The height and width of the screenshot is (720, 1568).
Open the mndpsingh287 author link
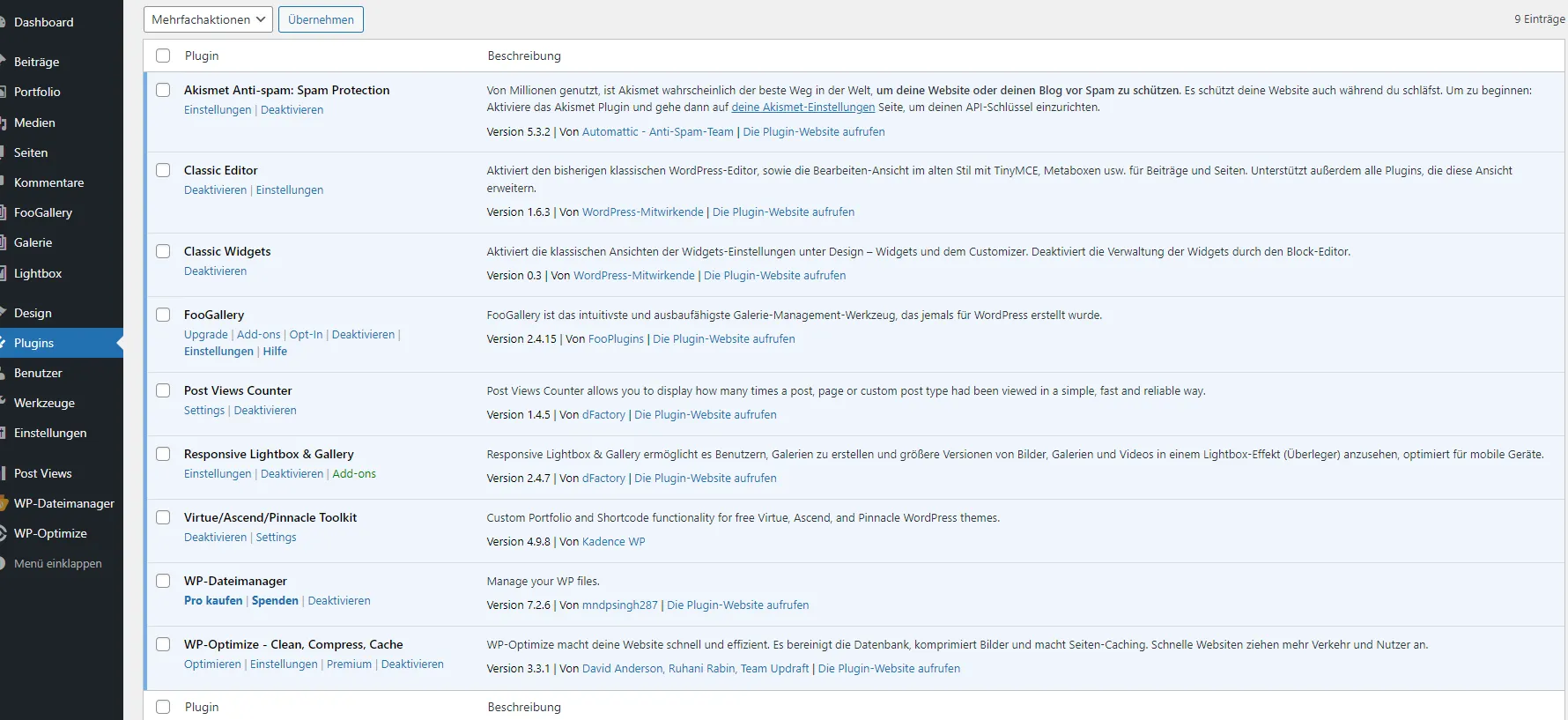619,605
